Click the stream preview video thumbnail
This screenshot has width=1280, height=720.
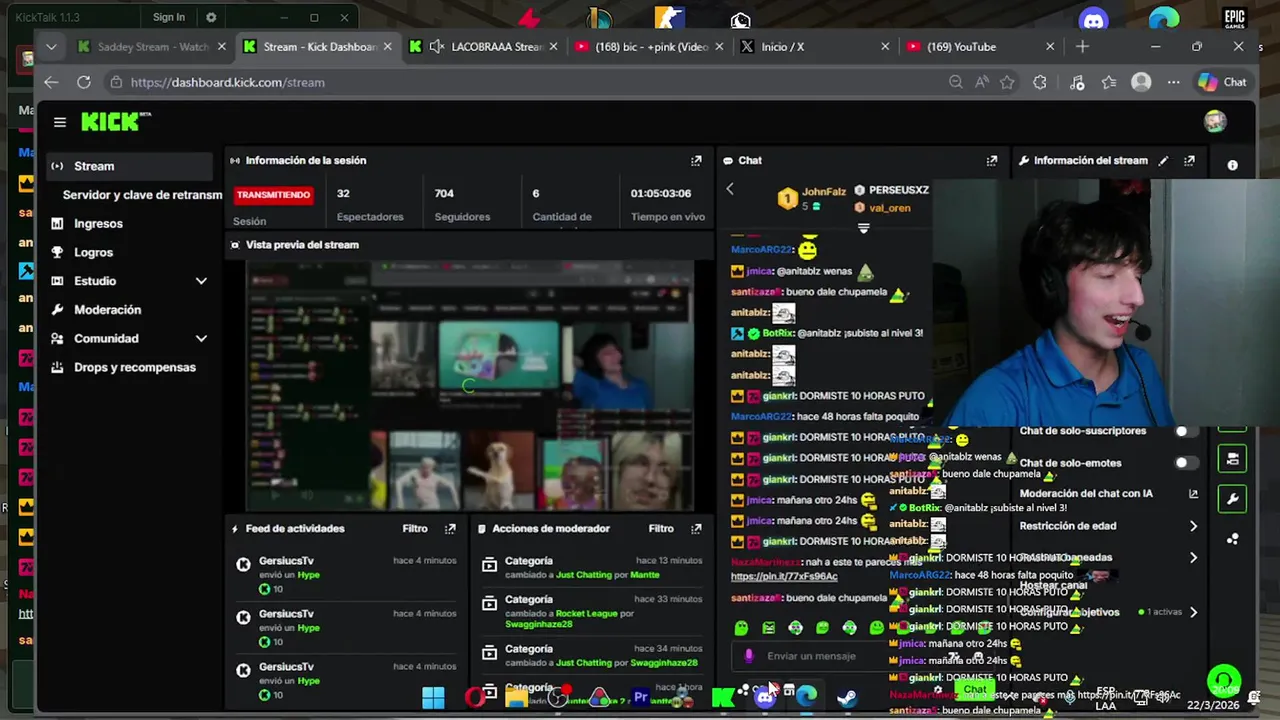point(470,386)
